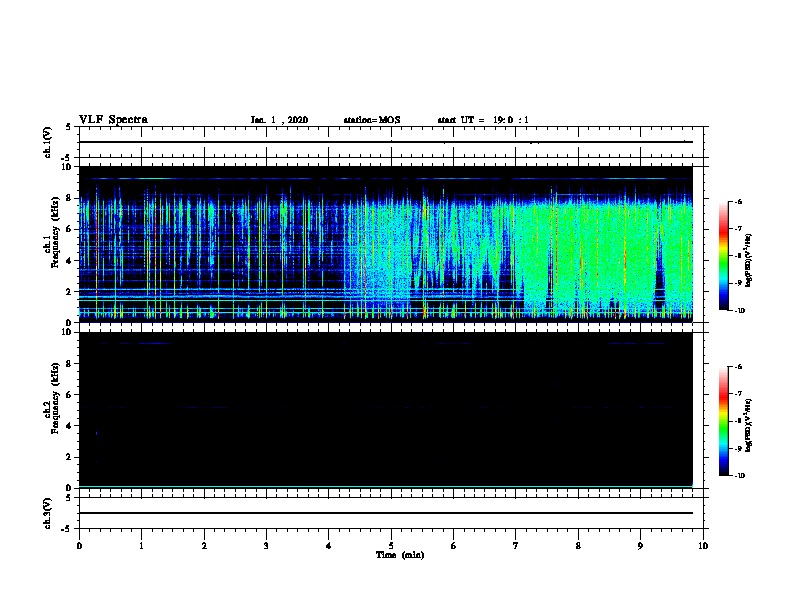
Task: Click the time axis tick label "2"
Action: [204, 546]
